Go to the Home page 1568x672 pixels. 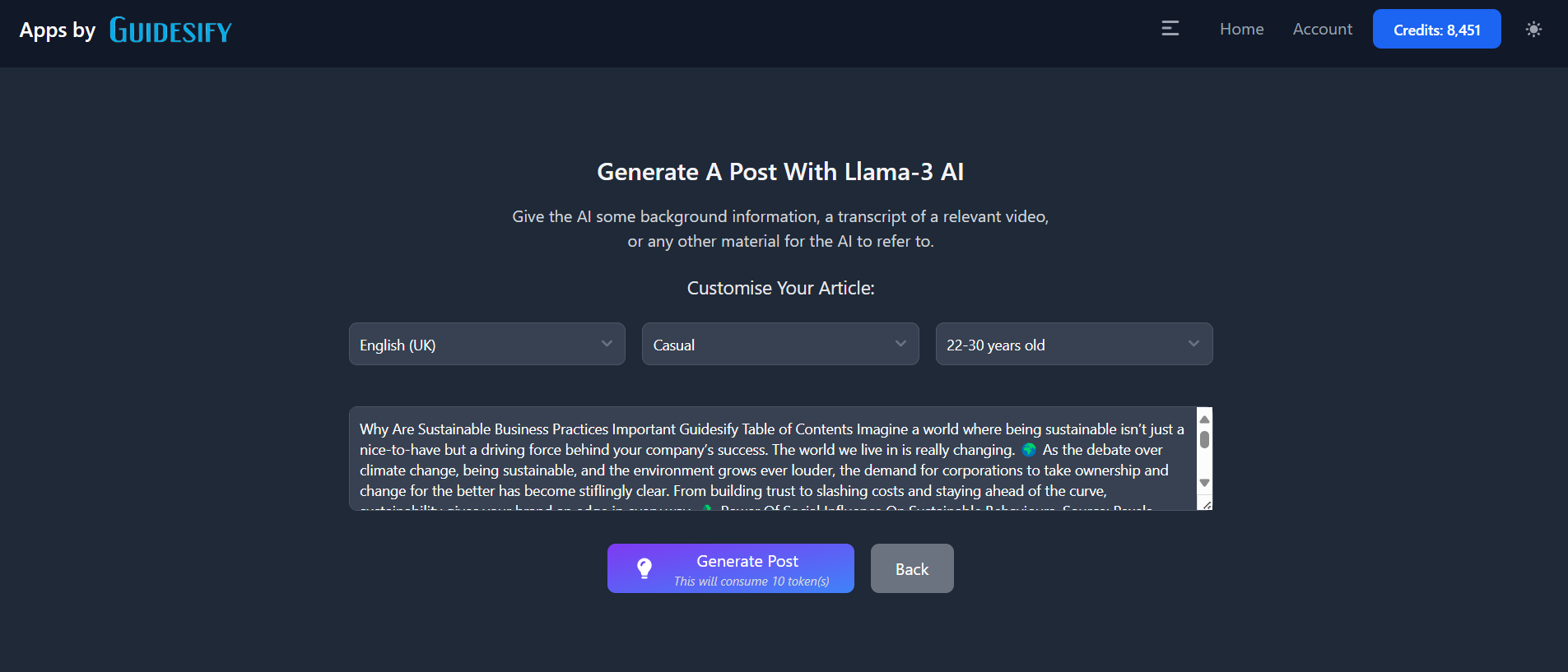tap(1241, 30)
